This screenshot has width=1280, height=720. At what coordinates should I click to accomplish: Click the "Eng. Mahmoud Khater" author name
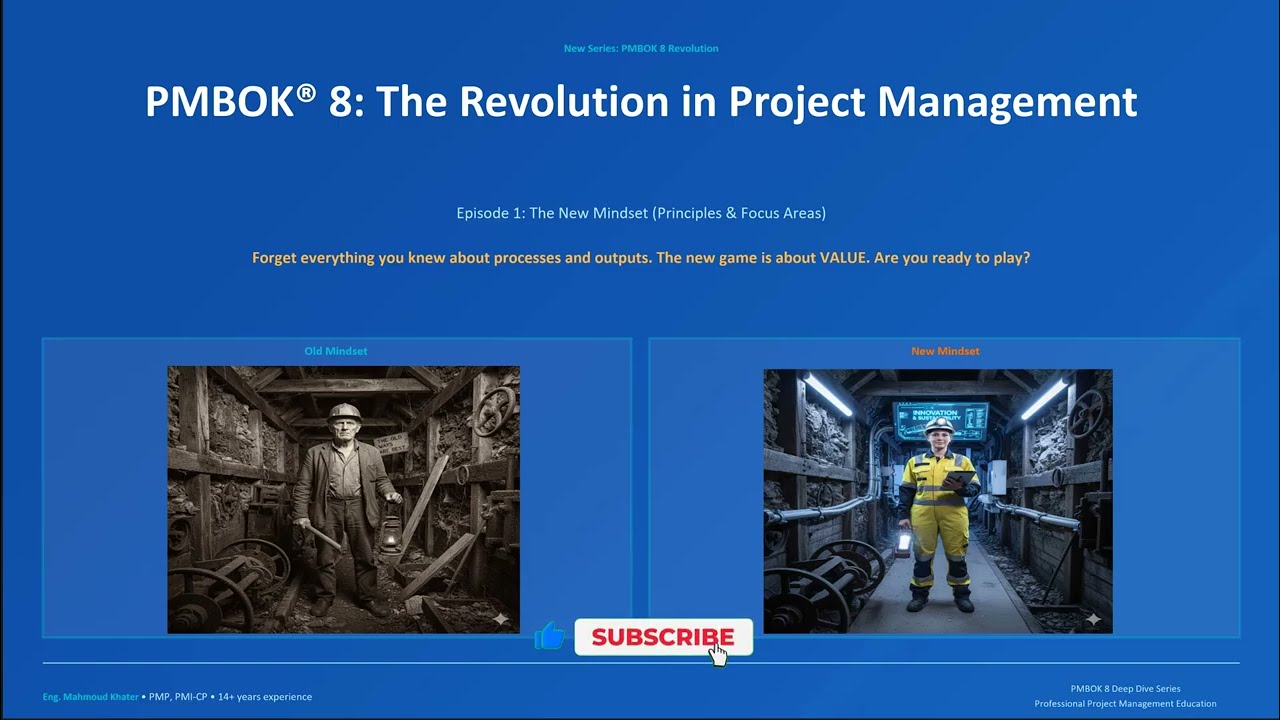pos(89,697)
